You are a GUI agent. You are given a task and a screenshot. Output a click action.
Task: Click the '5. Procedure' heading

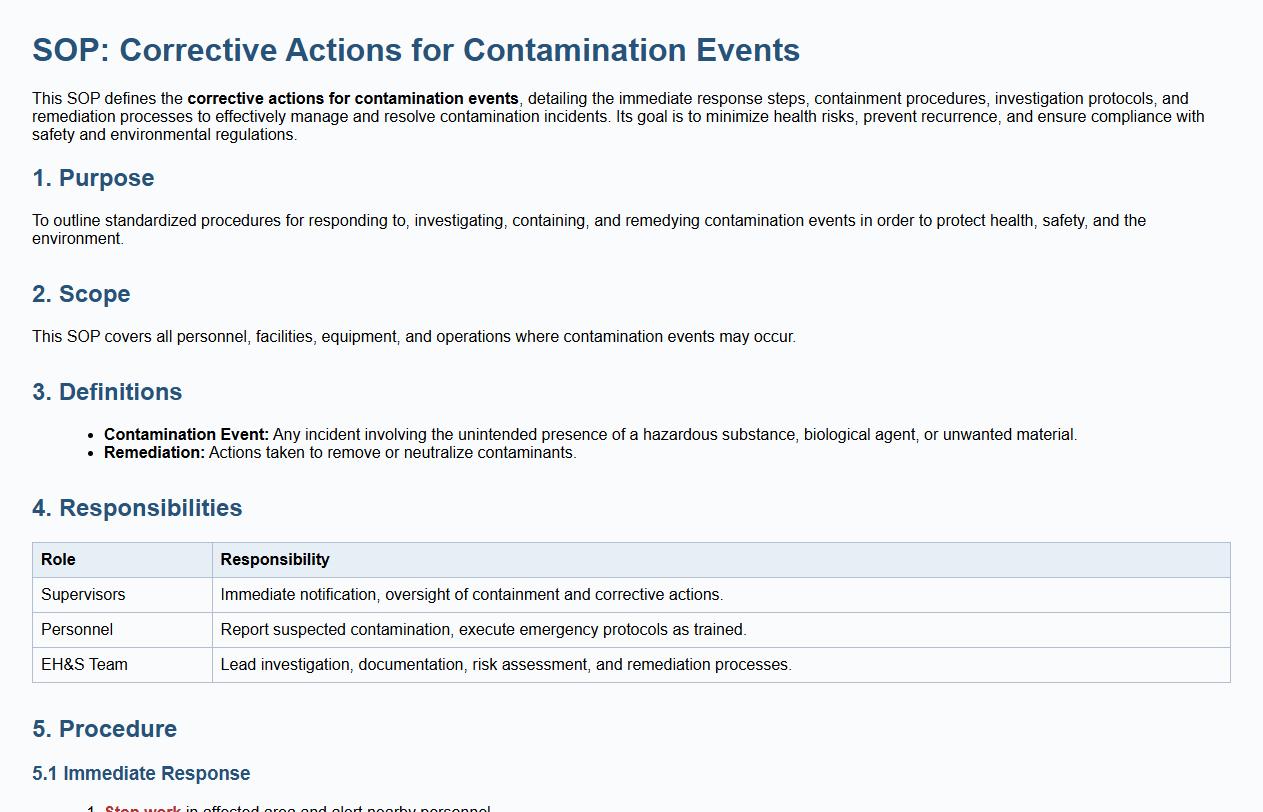click(104, 729)
